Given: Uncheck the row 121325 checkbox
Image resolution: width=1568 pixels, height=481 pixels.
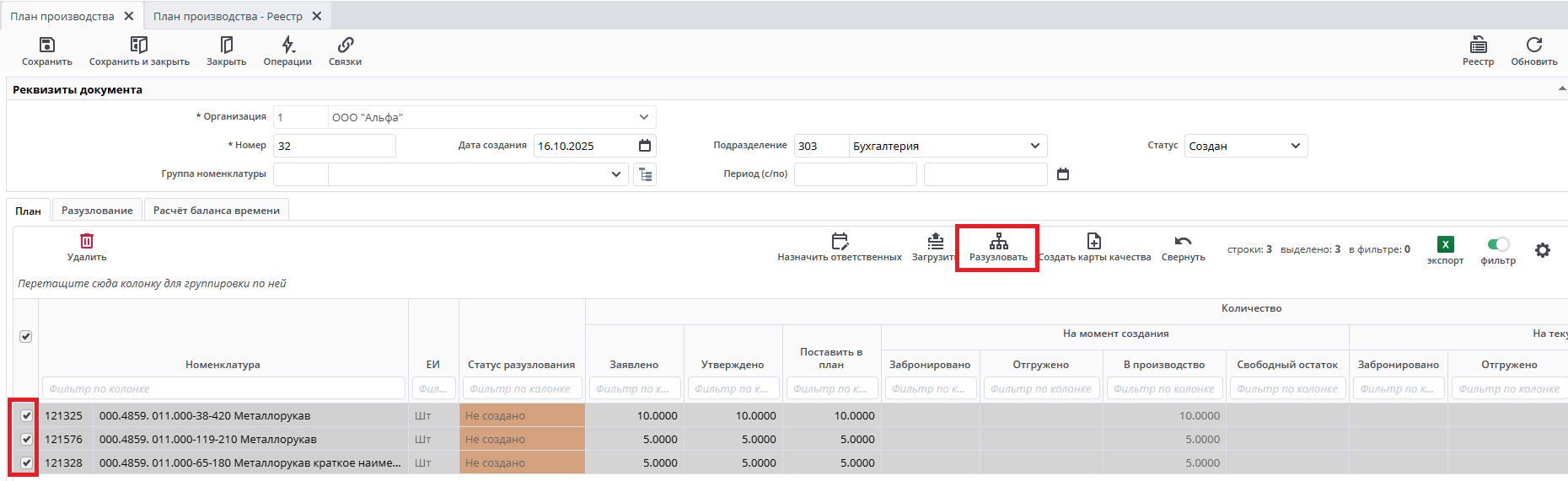Looking at the screenshot, I should tap(26, 415).
